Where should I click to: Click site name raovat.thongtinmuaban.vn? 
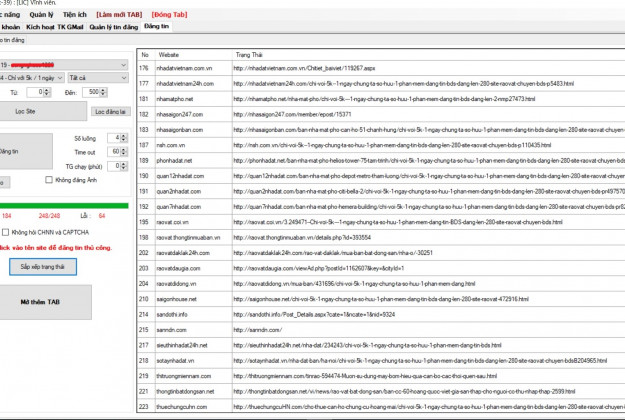tap(188, 237)
